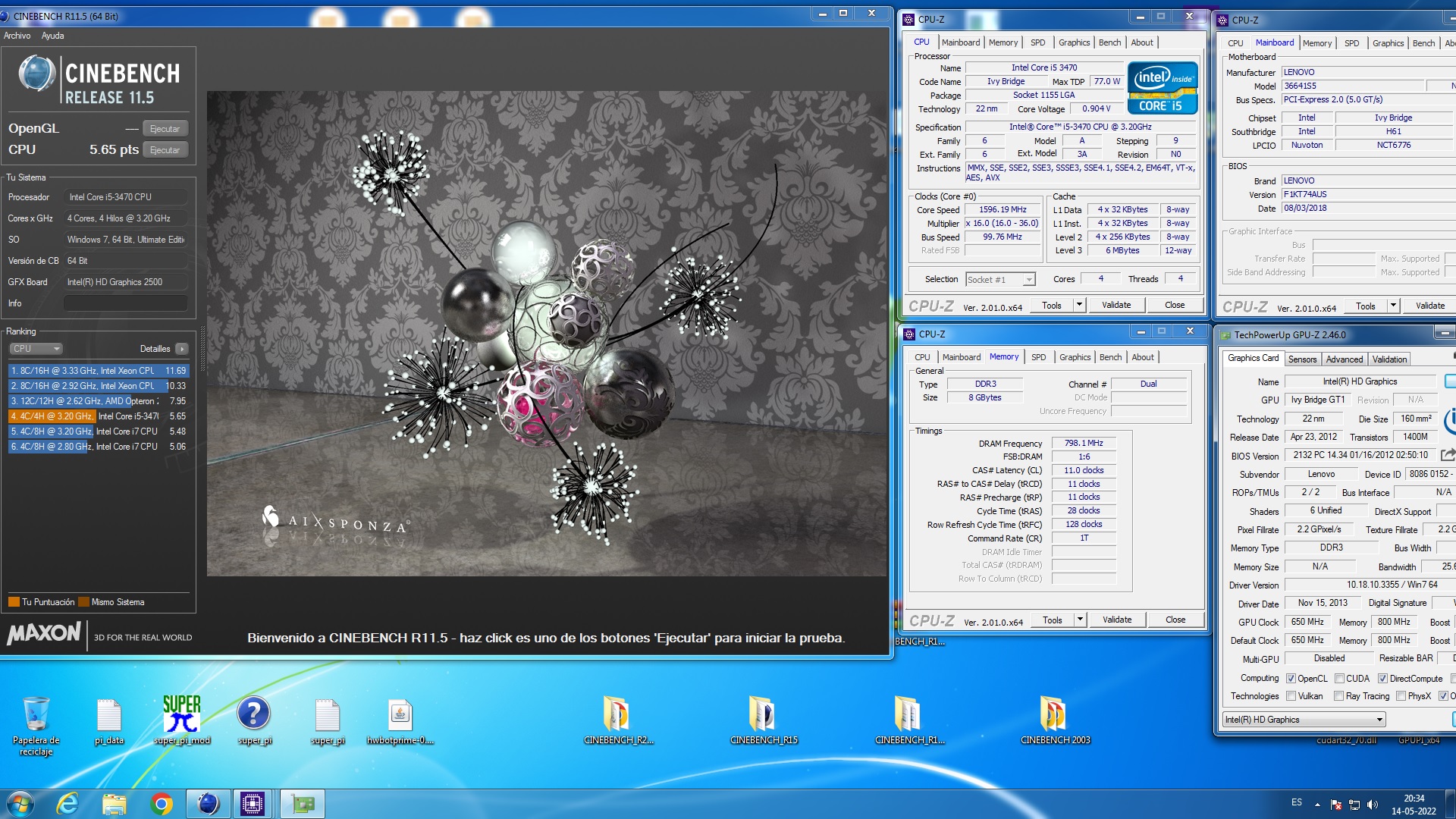The height and width of the screenshot is (819, 1456).
Task: Click Validate in the CPU-Z CPU window
Action: pyautogui.click(x=1116, y=305)
